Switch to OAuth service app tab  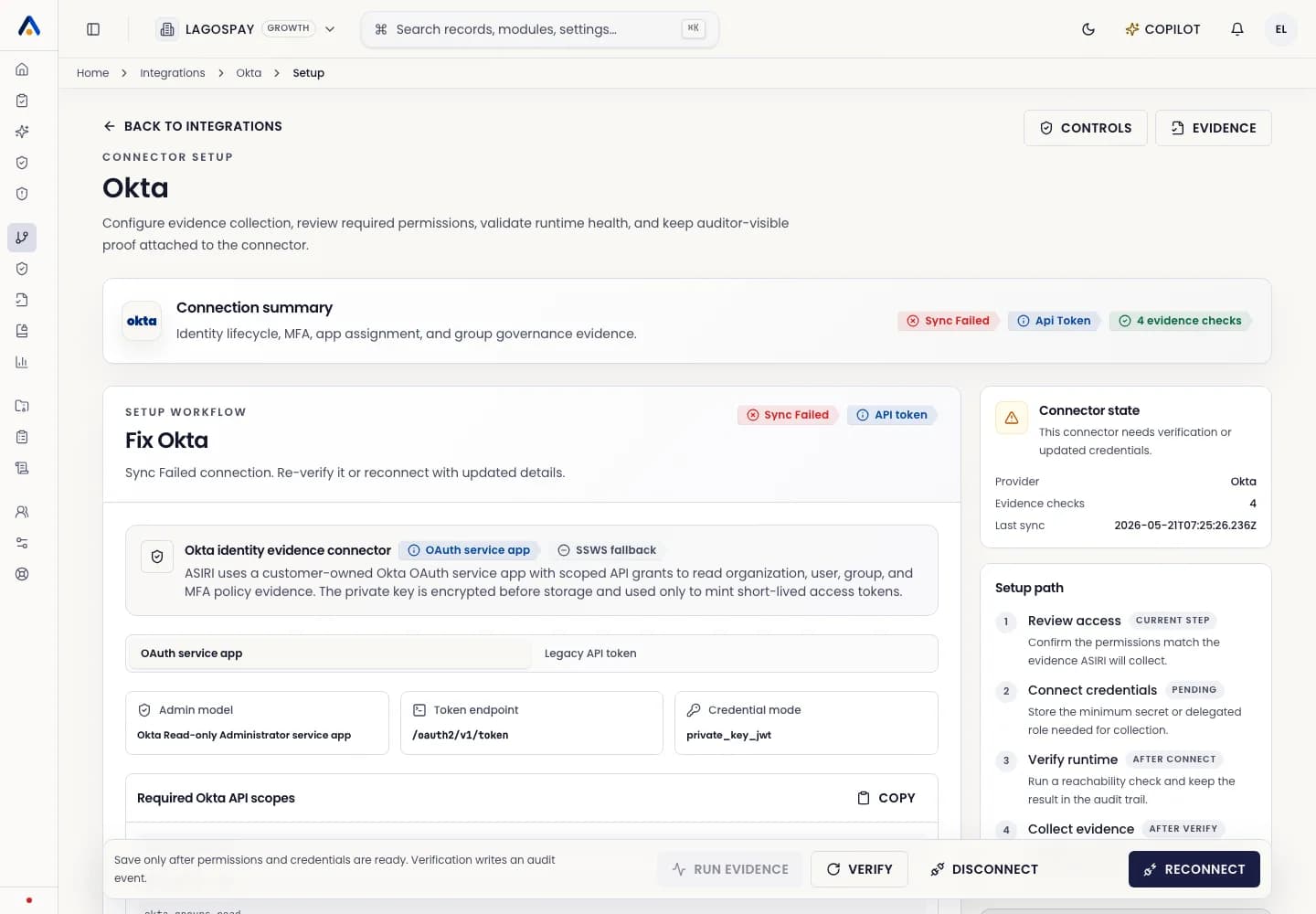pyautogui.click(x=329, y=654)
